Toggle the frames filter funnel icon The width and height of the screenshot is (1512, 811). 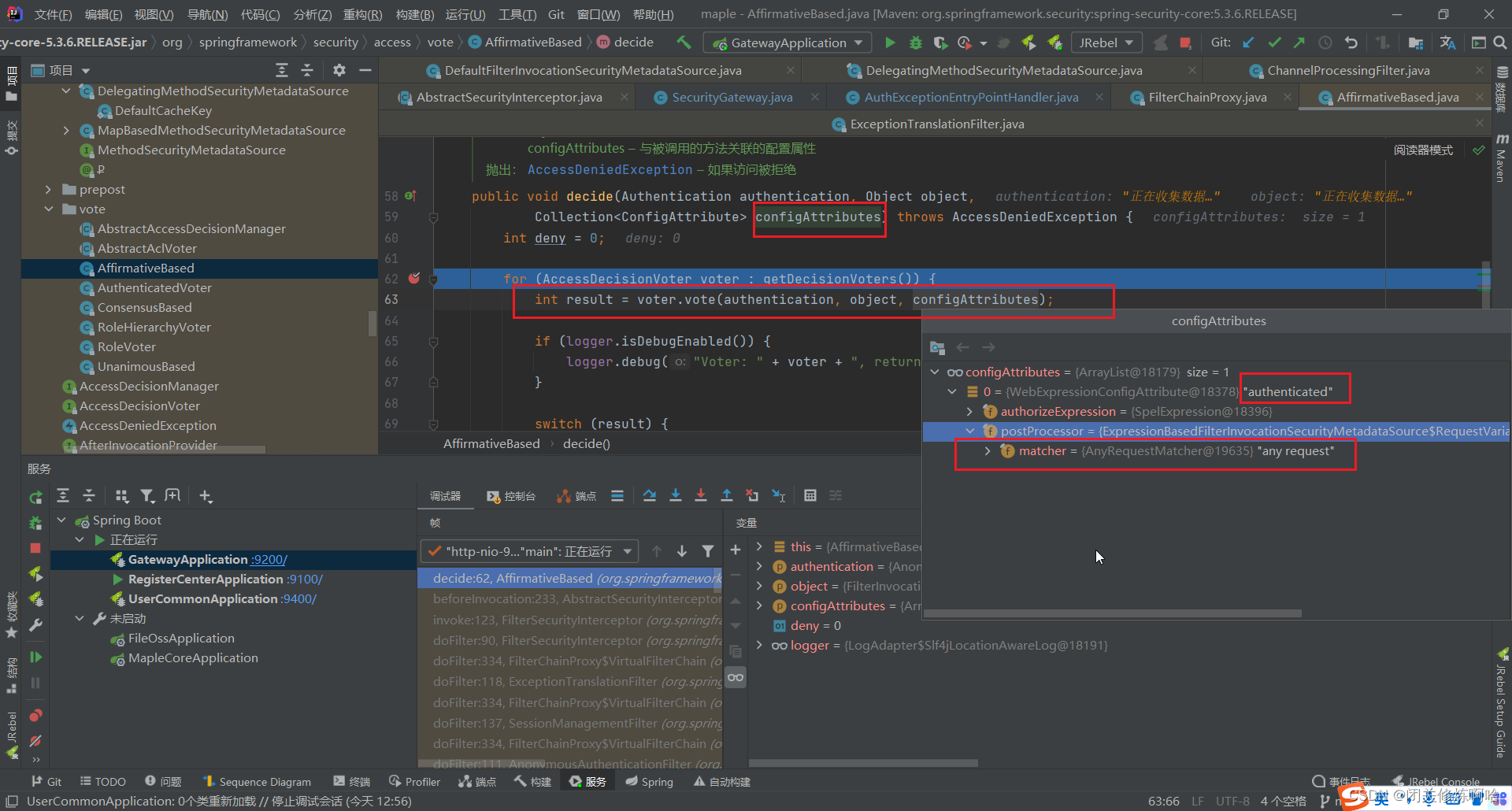[708, 551]
